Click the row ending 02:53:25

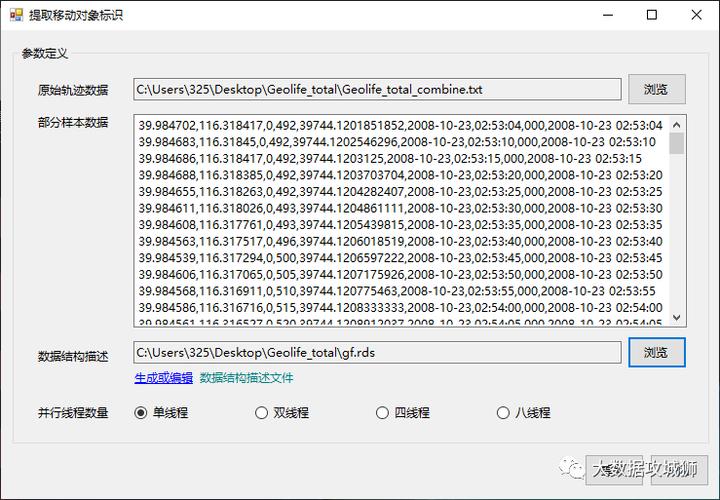coord(401,191)
